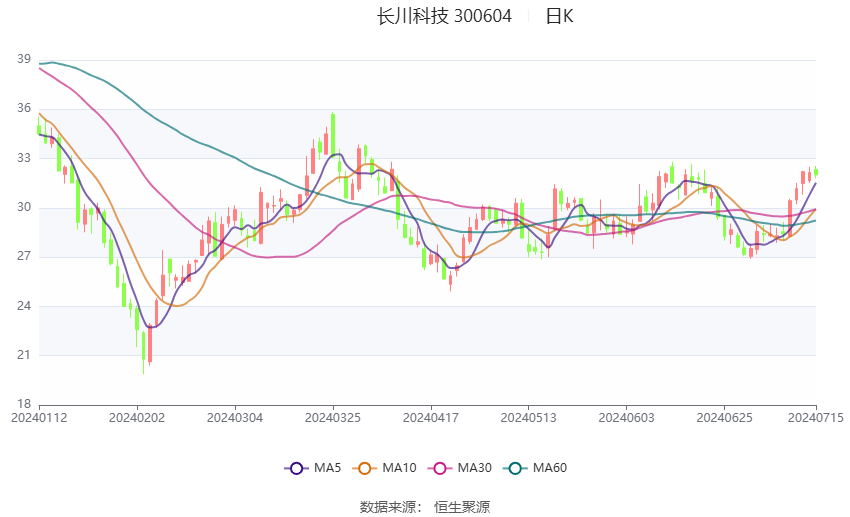Click the chart title 长川科技 300604
This screenshot has width=850, height=517.
coord(444,16)
